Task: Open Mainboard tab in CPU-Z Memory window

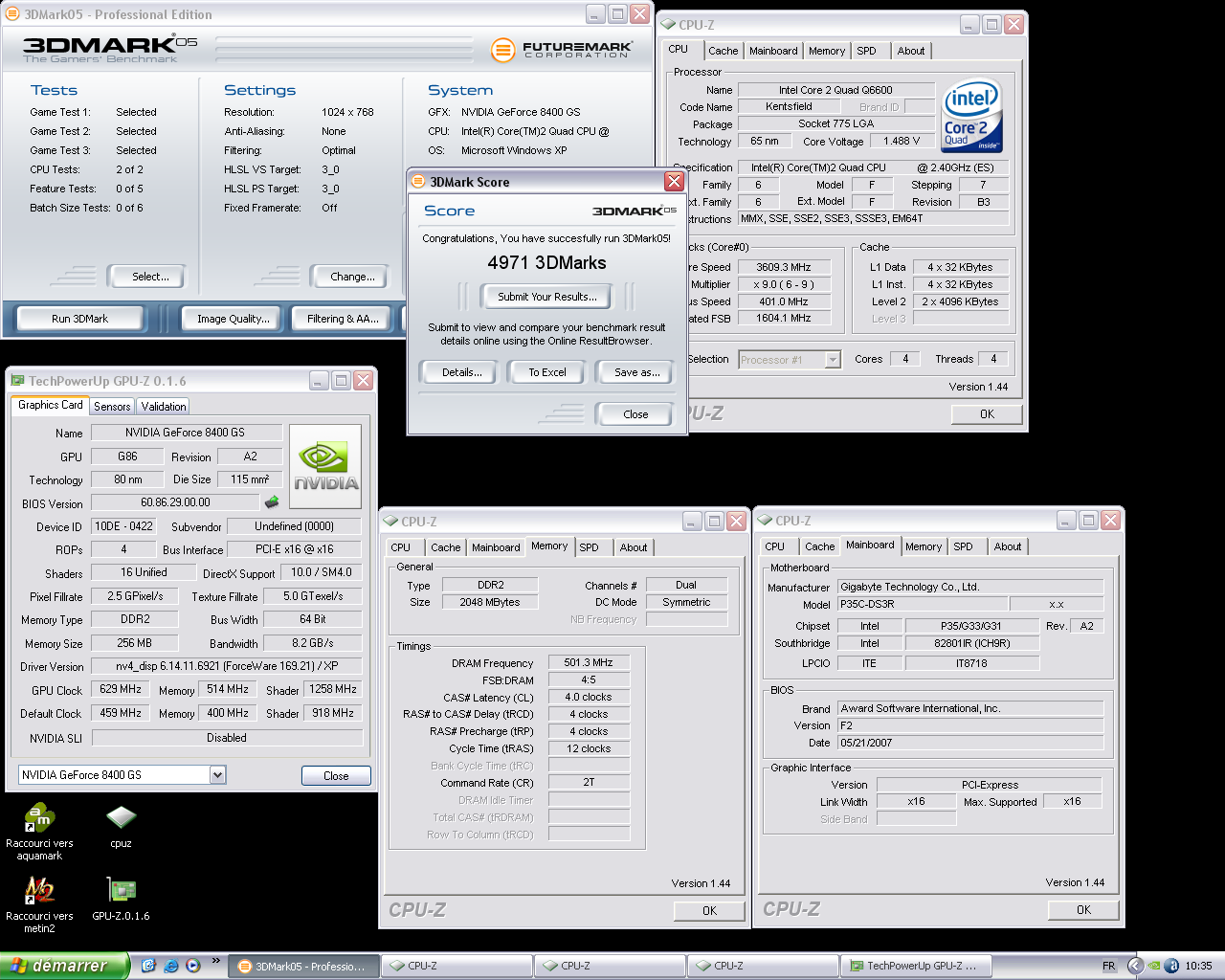Action: (496, 547)
